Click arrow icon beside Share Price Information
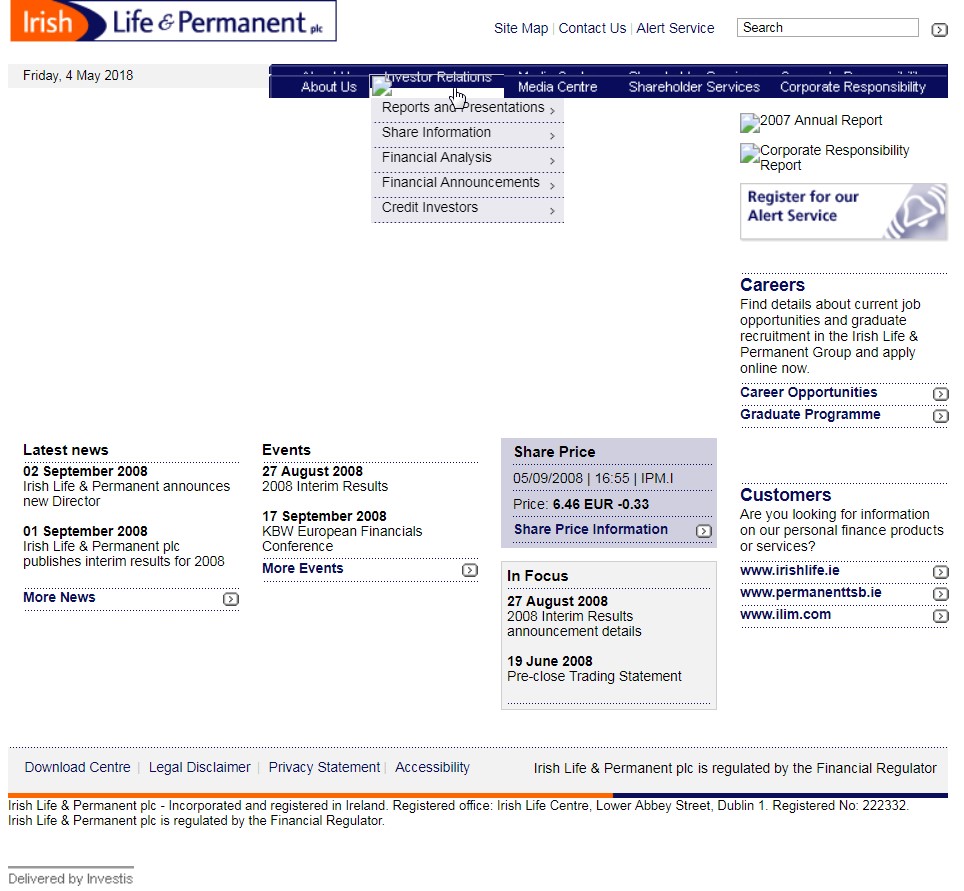 point(704,531)
